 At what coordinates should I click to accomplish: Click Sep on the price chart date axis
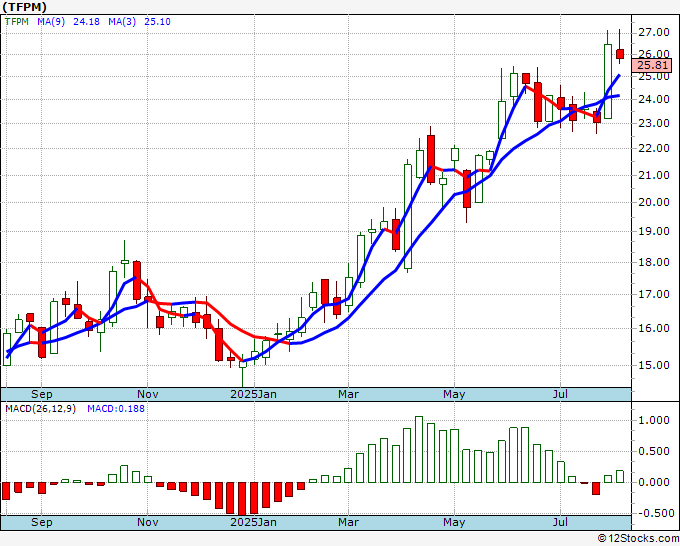click(42, 394)
